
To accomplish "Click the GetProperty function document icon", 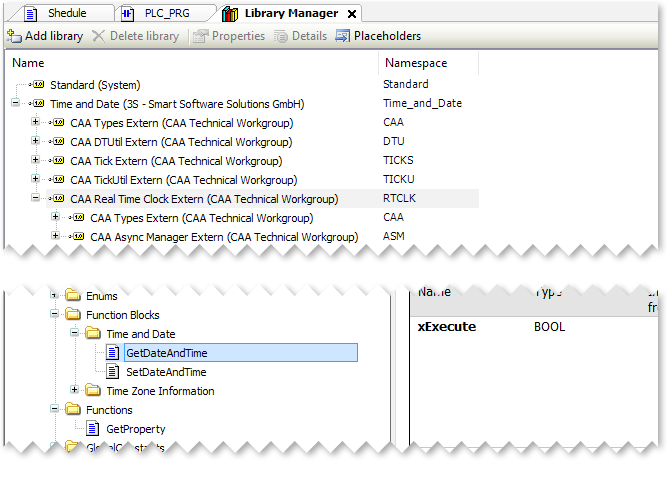I will pyautogui.click(x=93, y=429).
